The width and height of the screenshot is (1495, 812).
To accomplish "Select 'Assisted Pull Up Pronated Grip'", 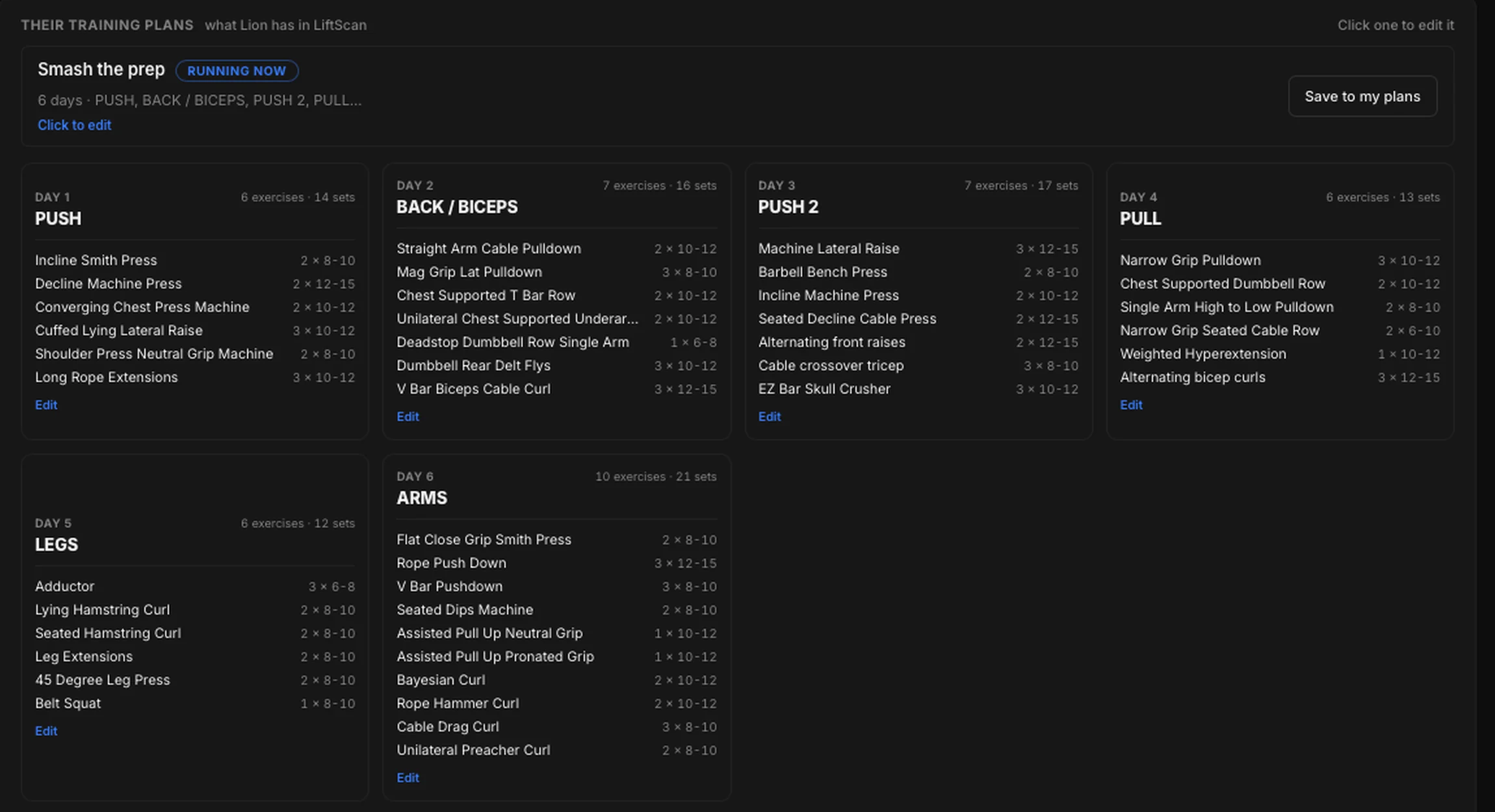I will click(556, 656).
